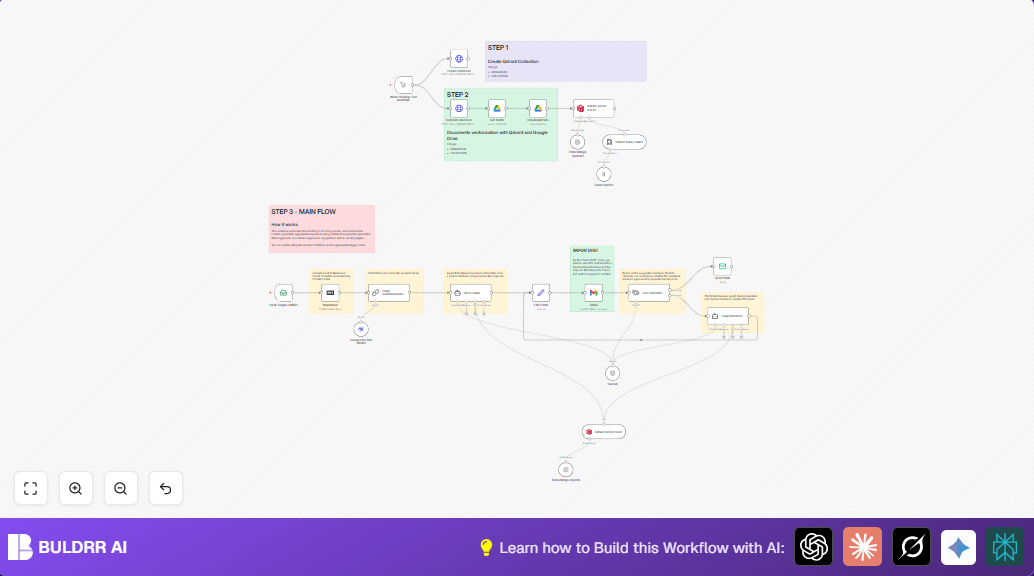
Task: Select the top Qdrant Vector Store node
Action: [x=593, y=108]
